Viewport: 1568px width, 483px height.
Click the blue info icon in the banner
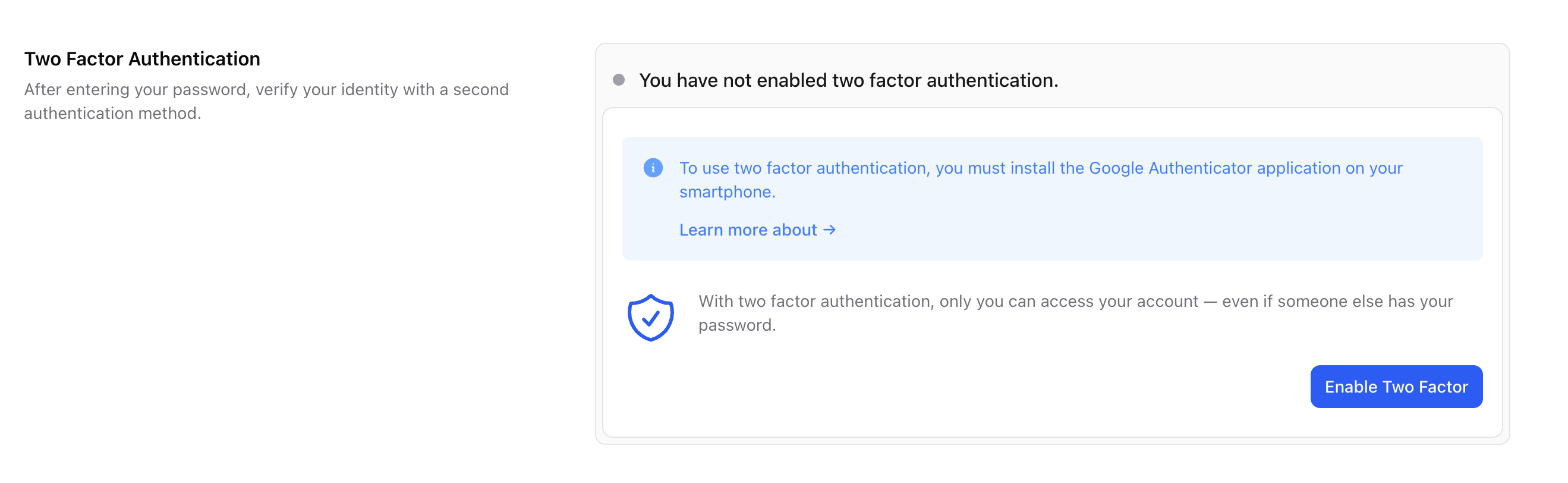[x=654, y=168]
